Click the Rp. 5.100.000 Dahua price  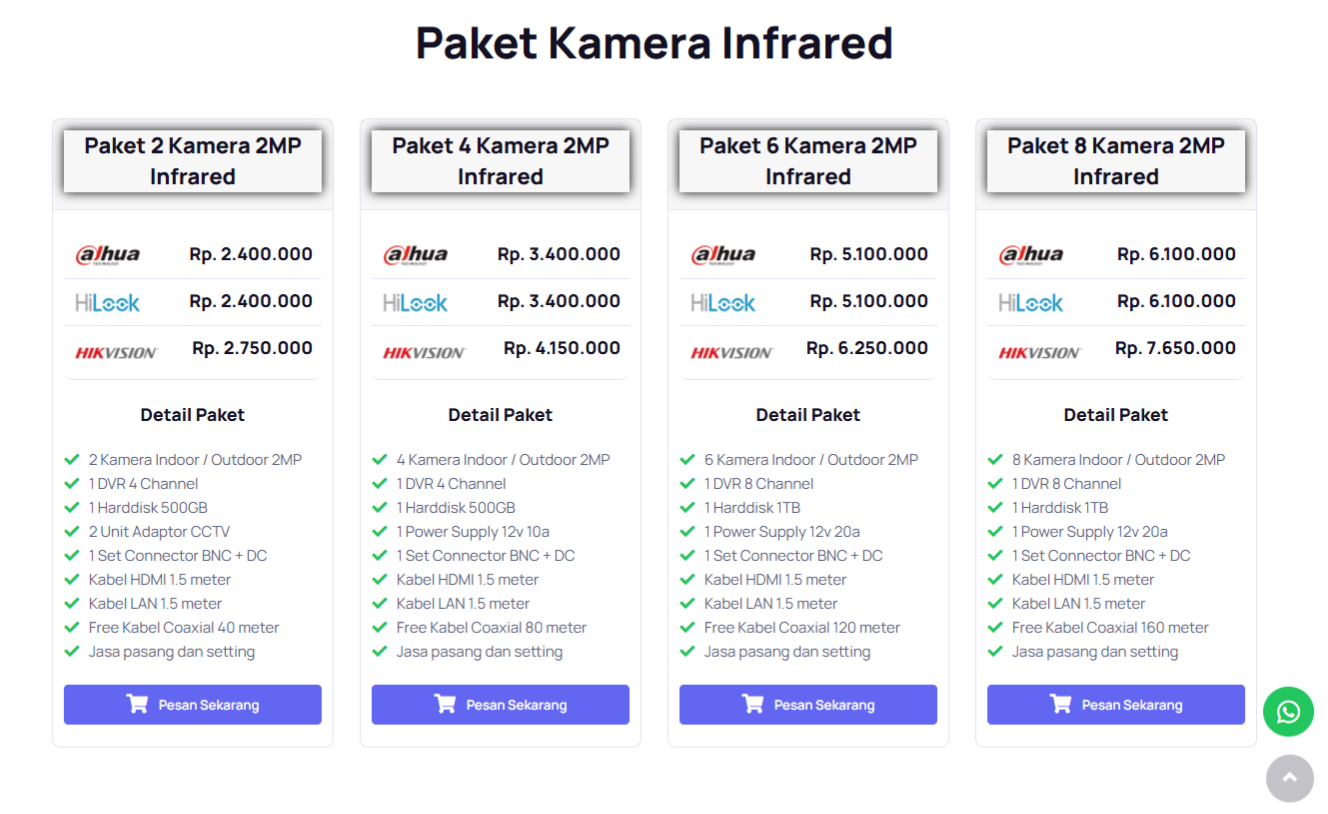(x=869, y=254)
